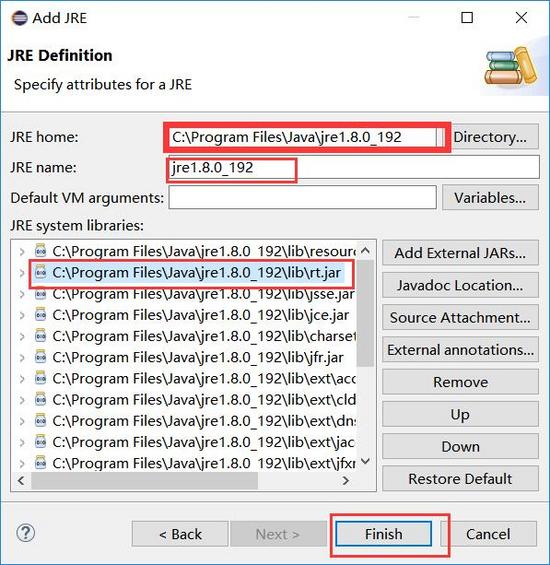This screenshot has height=565, width=550.
Task: Expand the rt.jar library entry
Action: pos(22,273)
